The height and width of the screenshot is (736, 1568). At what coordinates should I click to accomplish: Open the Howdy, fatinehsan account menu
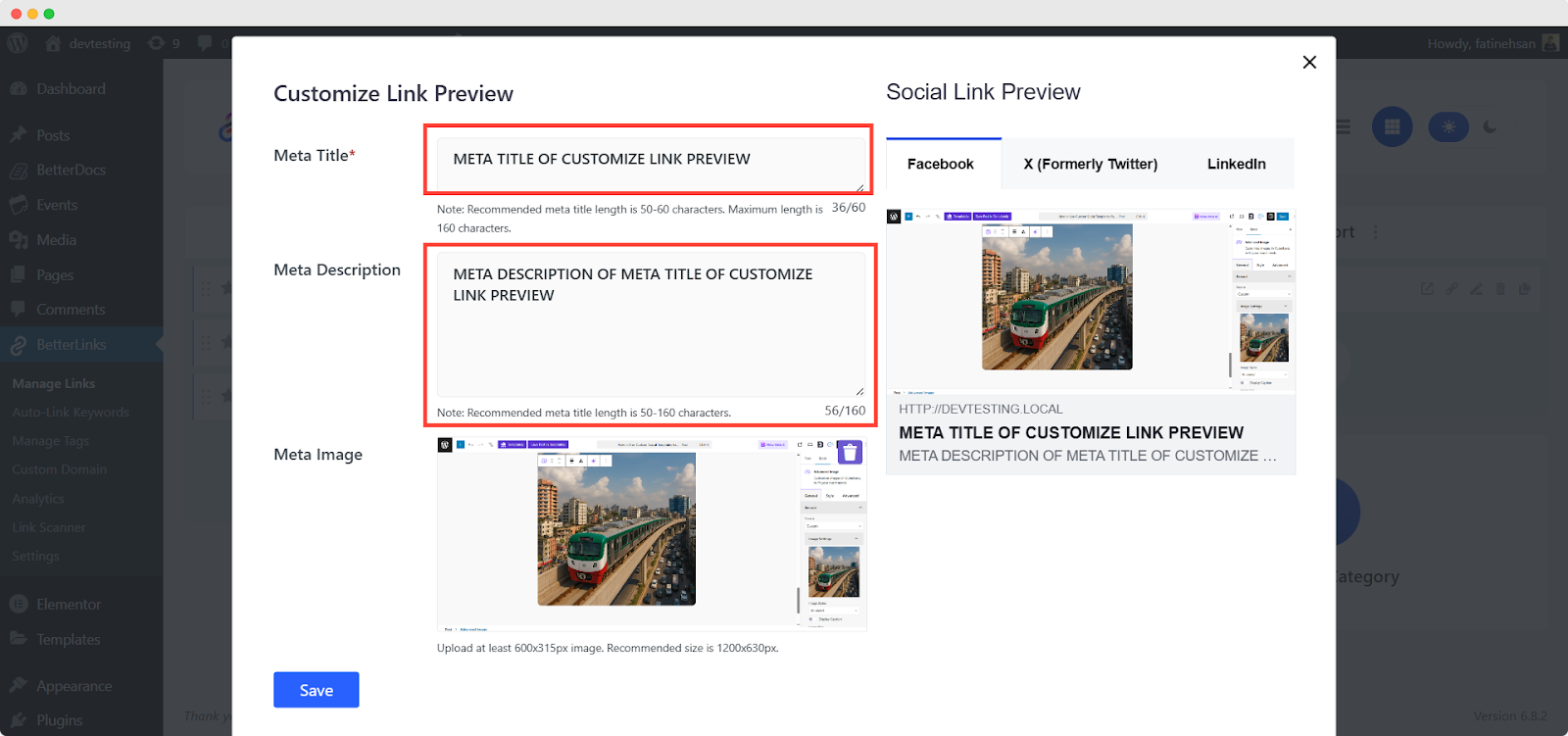1493,43
